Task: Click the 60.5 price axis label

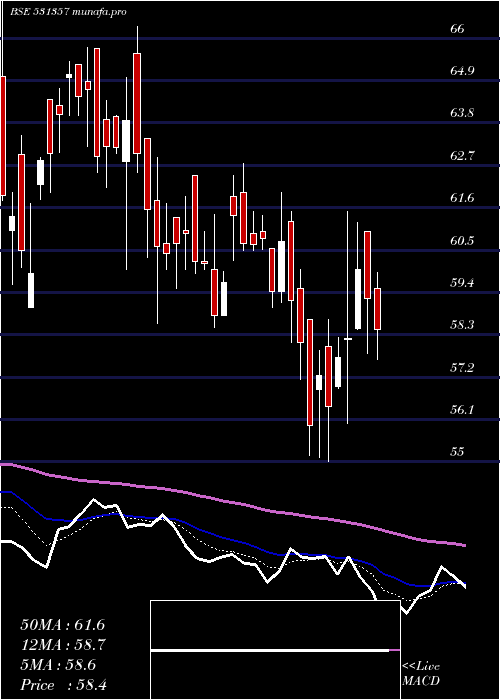Action: pyautogui.click(x=461, y=241)
